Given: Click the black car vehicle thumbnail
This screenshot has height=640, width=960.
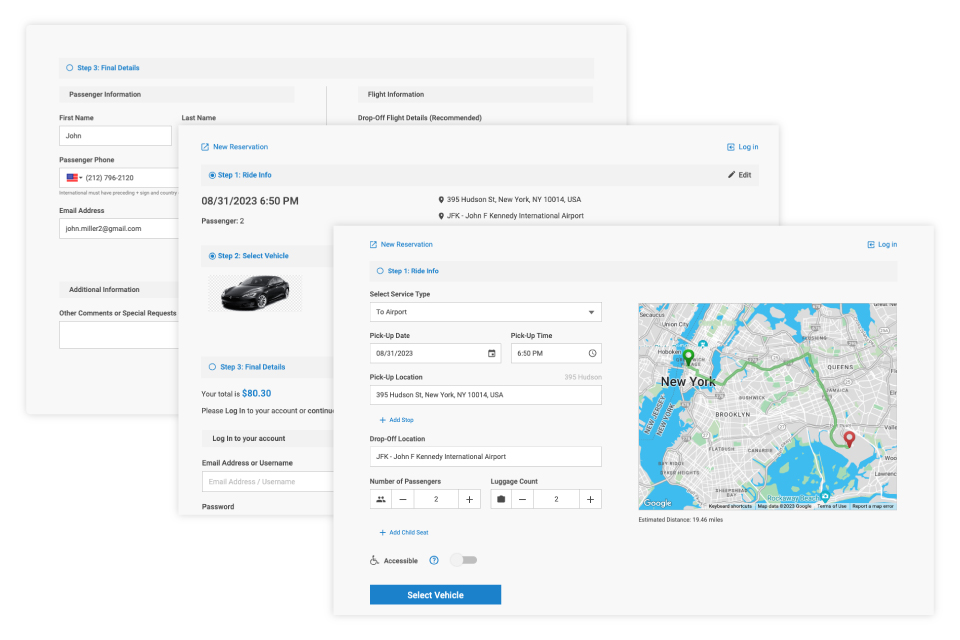Looking at the screenshot, I should coord(254,291).
